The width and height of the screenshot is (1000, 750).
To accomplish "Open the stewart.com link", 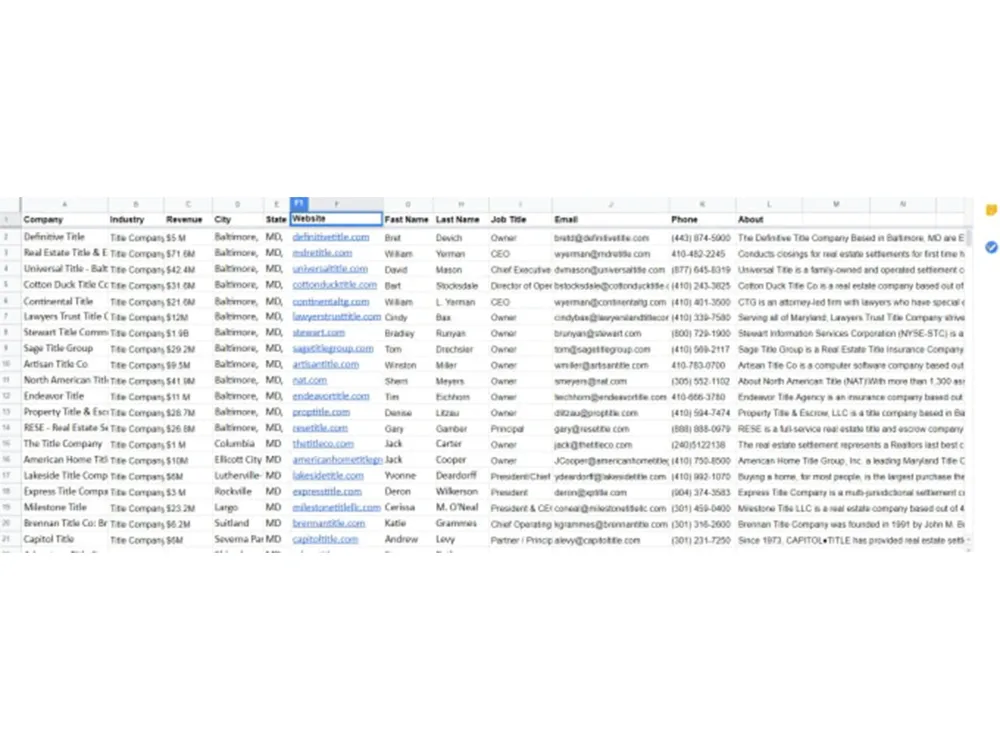I will (318, 333).
